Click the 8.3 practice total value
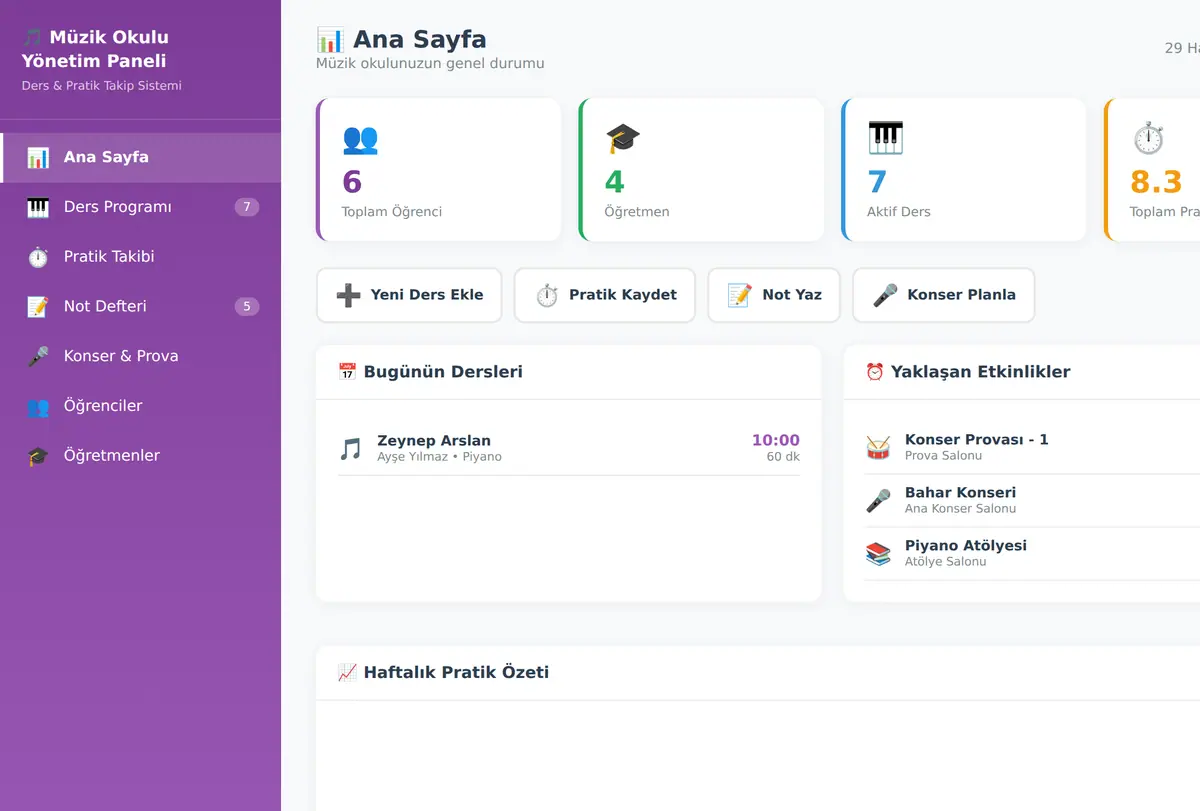This screenshot has width=1200, height=811. pos(1156,182)
